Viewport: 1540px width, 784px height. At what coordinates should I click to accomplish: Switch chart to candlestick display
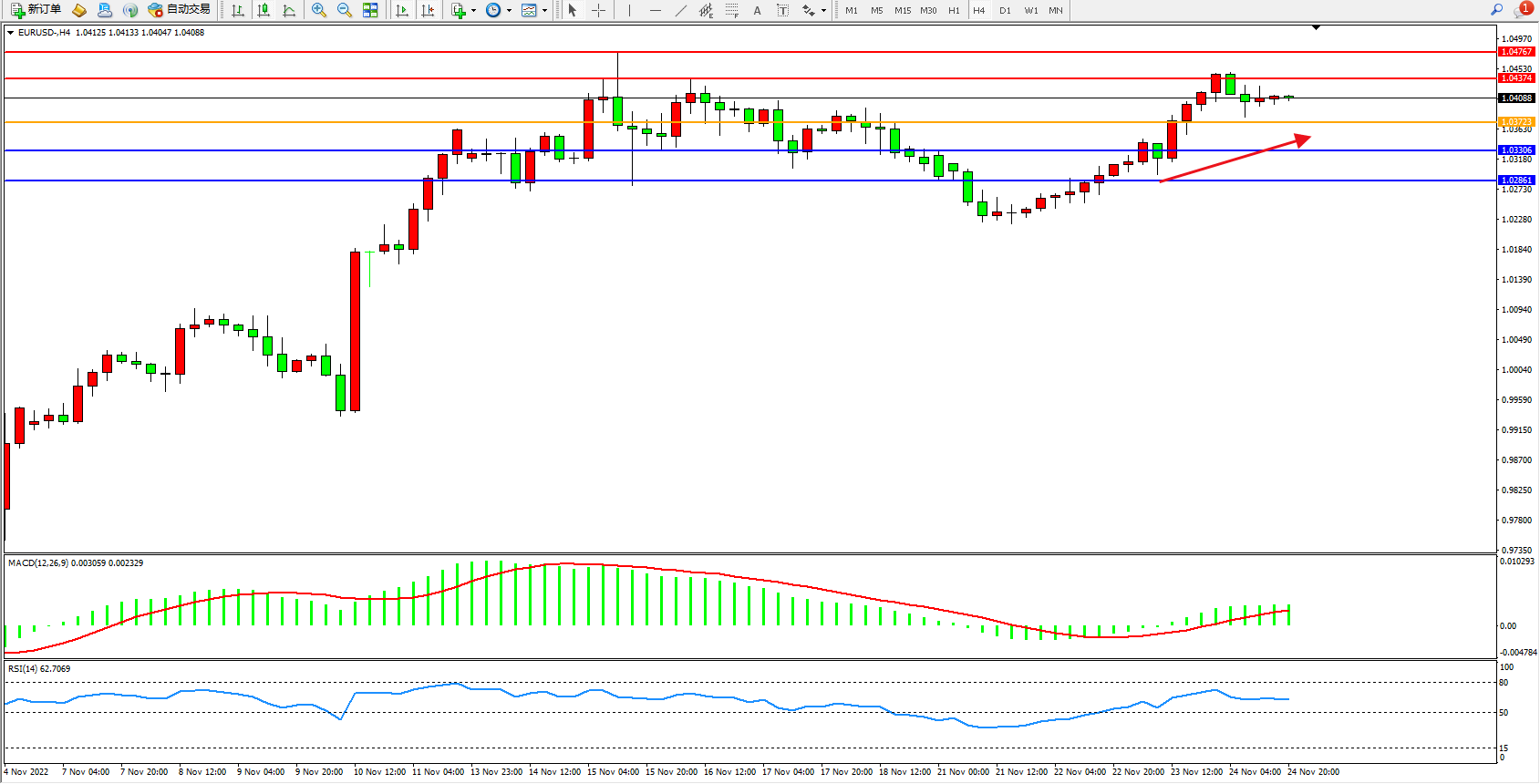point(264,10)
